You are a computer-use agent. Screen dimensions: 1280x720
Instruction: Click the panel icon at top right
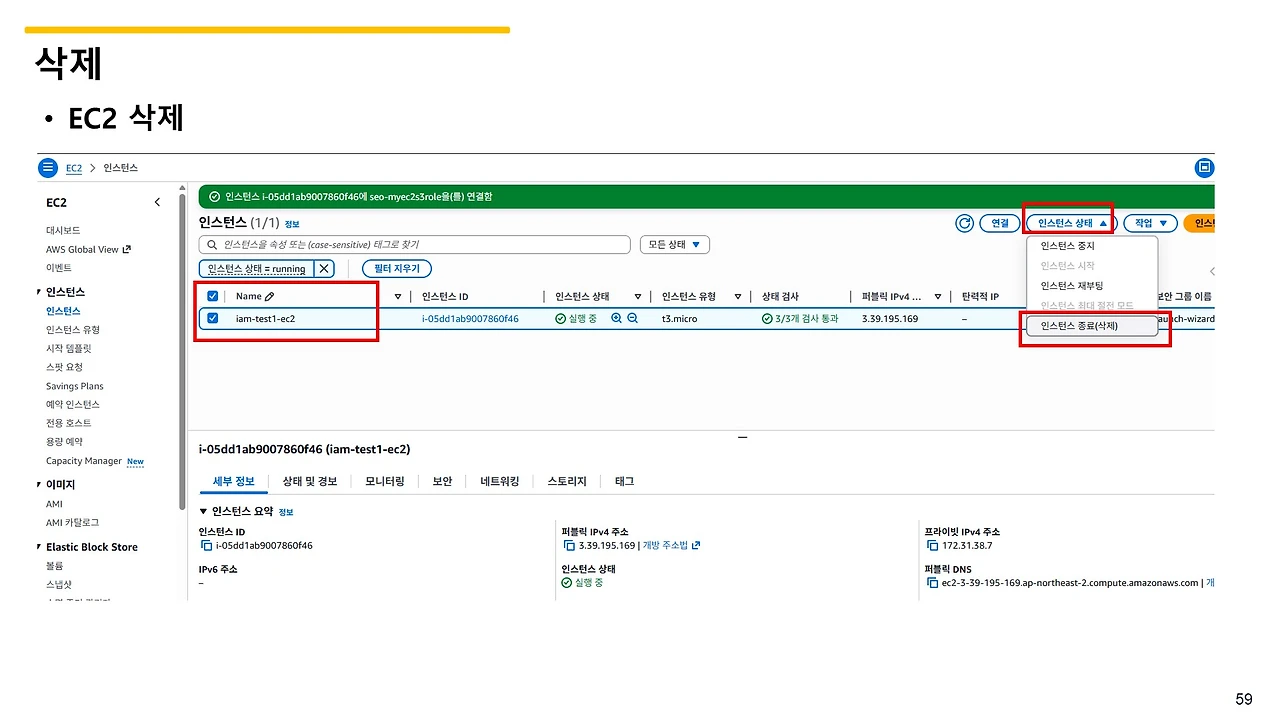[1205, 168]
